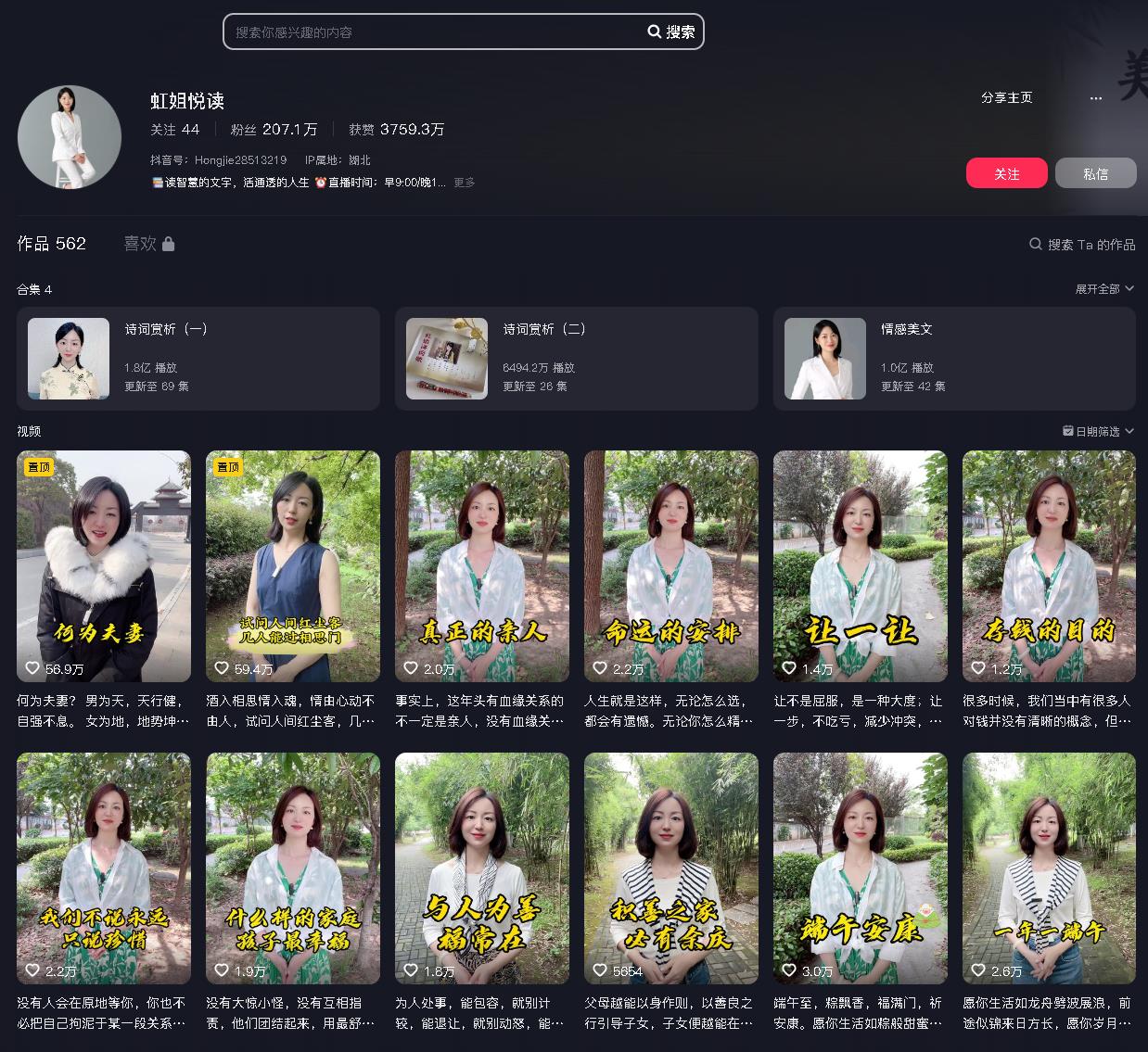Image resolution: width=1148 pixels, height=1052 pixels.
Task: Click magnifier icon for searching Ta's works
Action: pyautogui.click(x=1036, y=245)
